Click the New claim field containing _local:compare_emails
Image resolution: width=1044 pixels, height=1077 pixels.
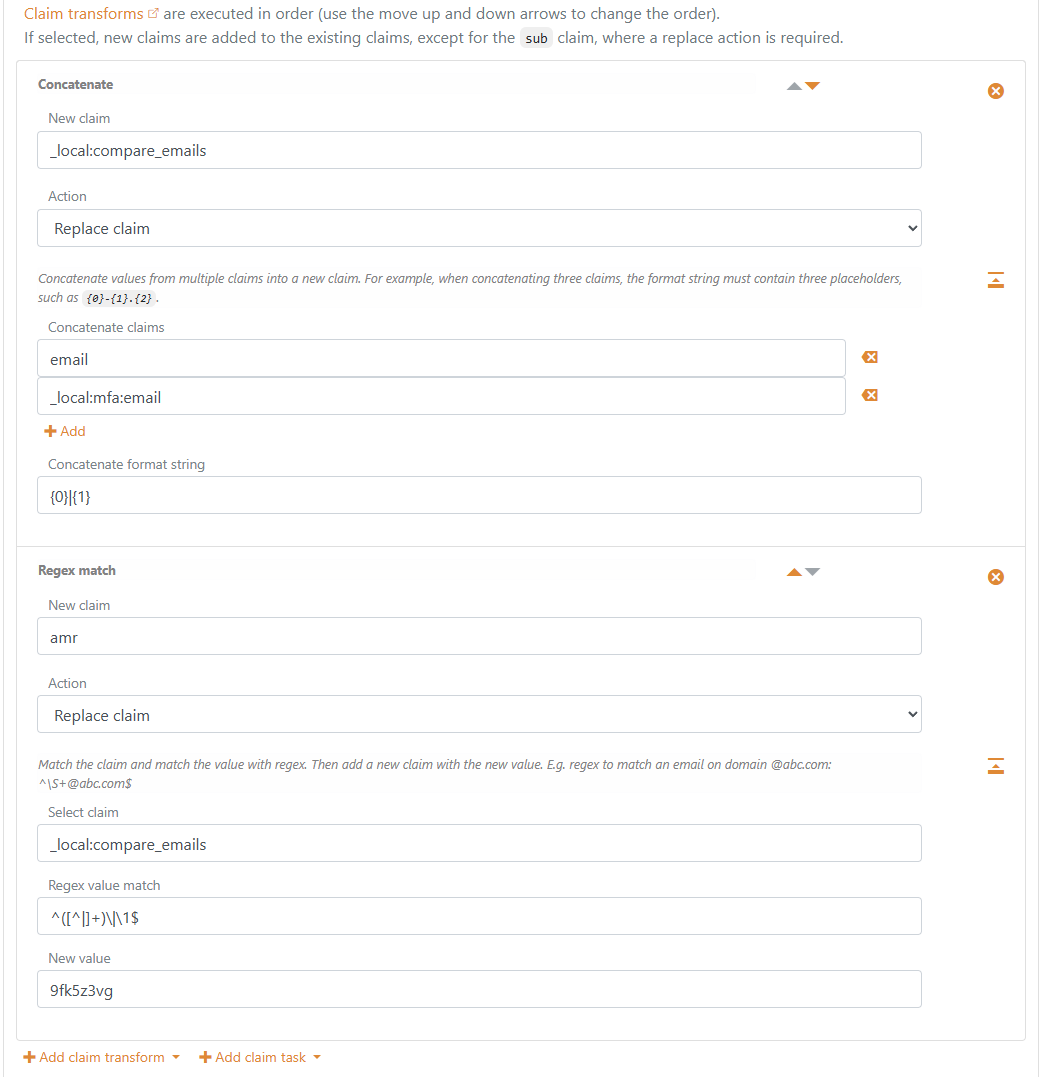479,150
